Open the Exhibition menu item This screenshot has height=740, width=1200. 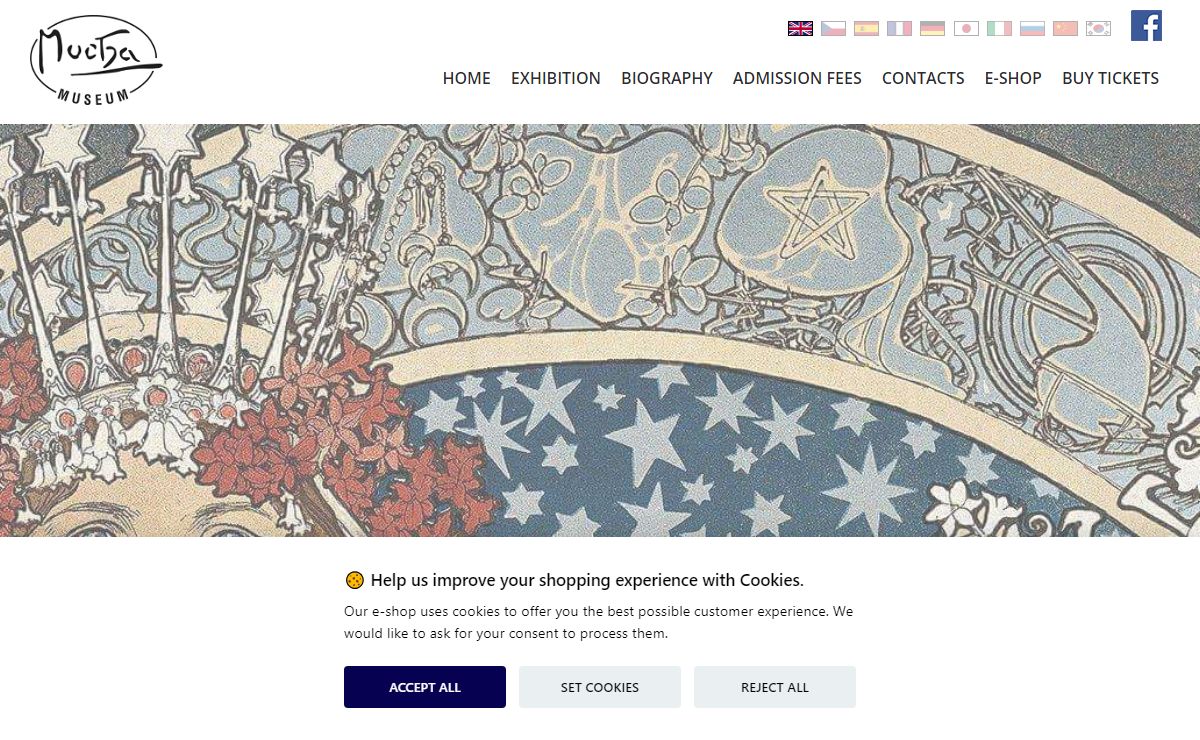[x=555, y=78]
